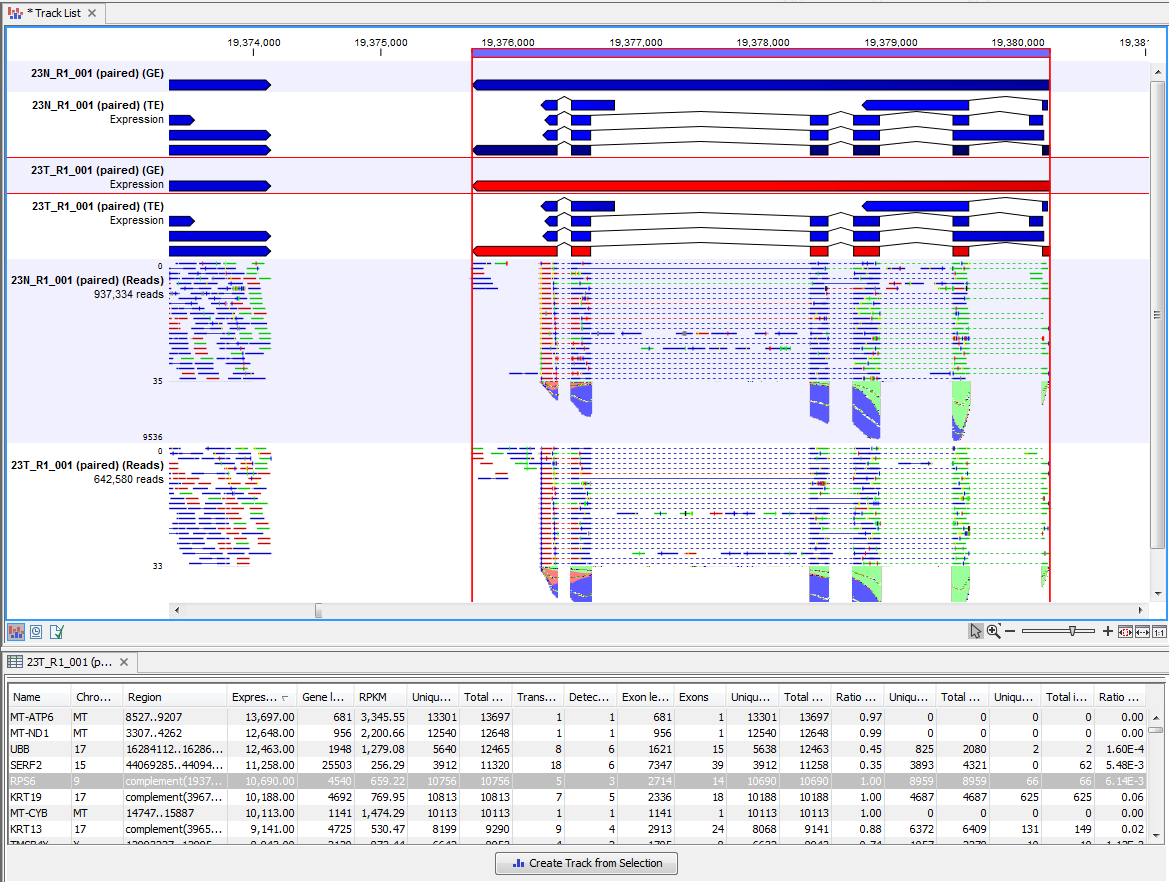
Task: Open the History view via clock icon
Action: click(x=34, y=631)
